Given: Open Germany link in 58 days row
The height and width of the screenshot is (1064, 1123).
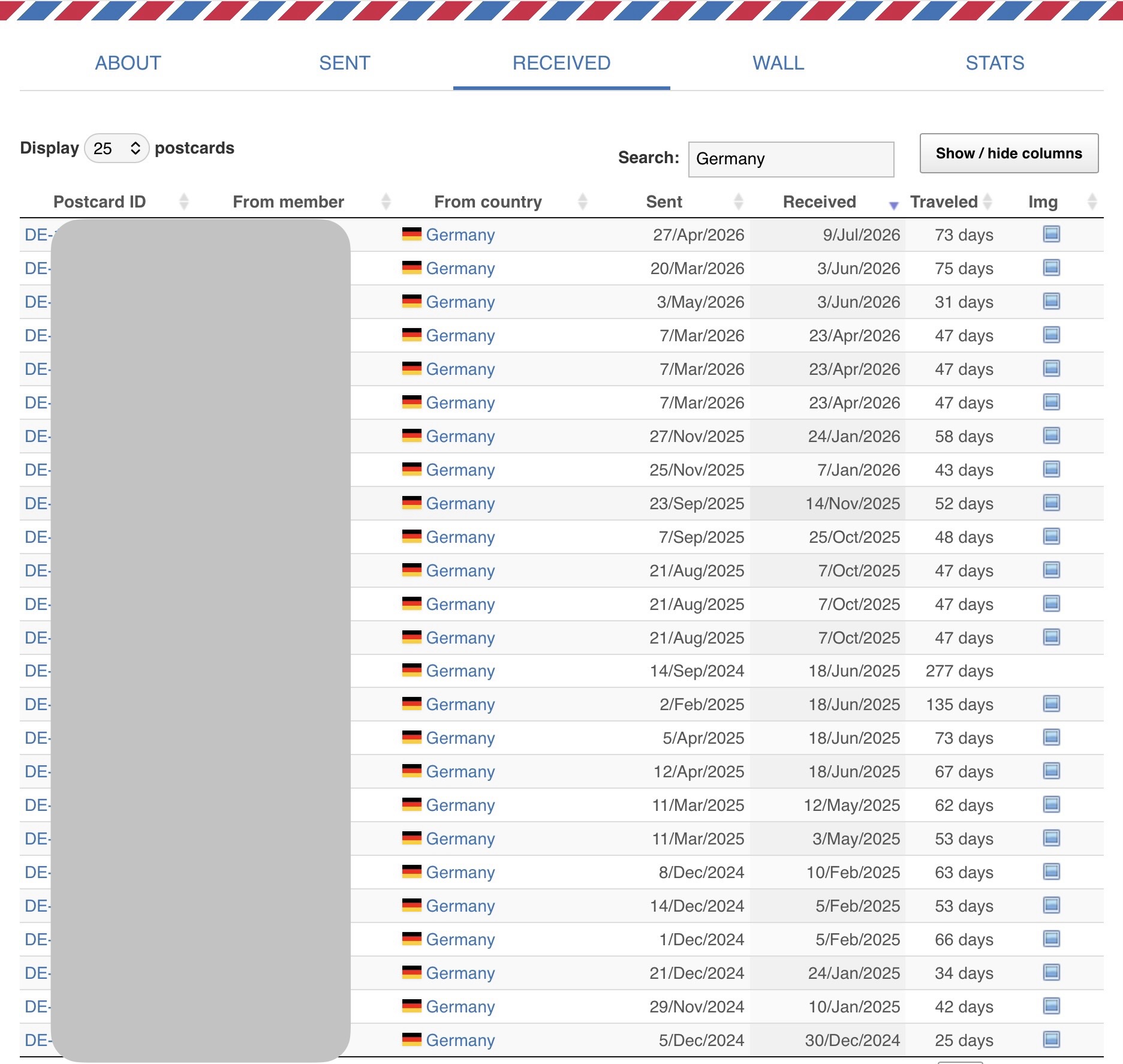Looking at the screenshot, I should [460, 436].
